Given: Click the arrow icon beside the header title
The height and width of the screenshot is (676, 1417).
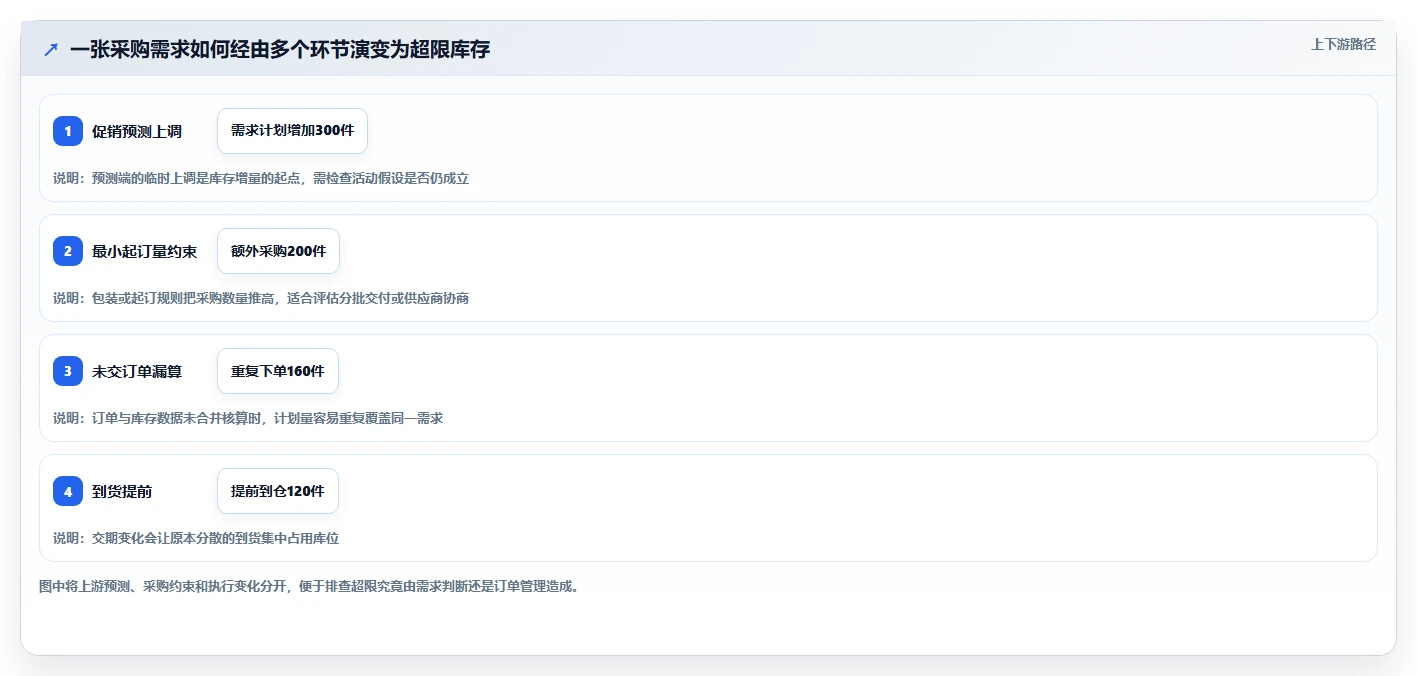Looking at the screenshot, I should click(x=51, y=49).
